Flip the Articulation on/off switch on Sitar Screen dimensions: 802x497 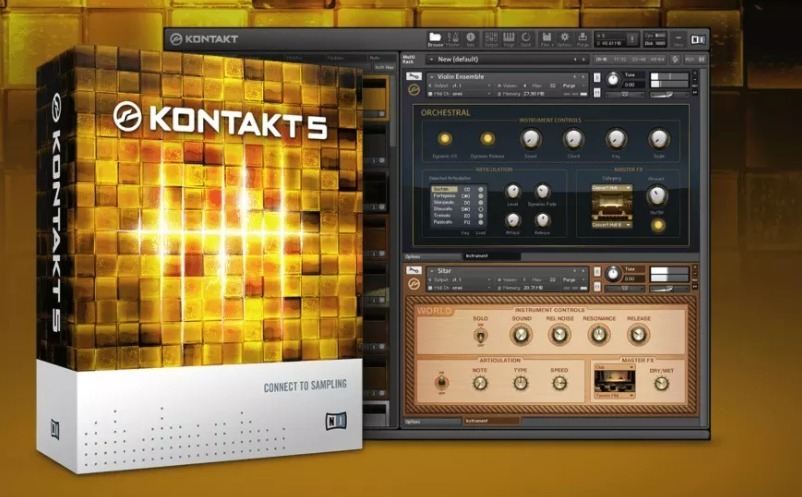pos(441,382)
